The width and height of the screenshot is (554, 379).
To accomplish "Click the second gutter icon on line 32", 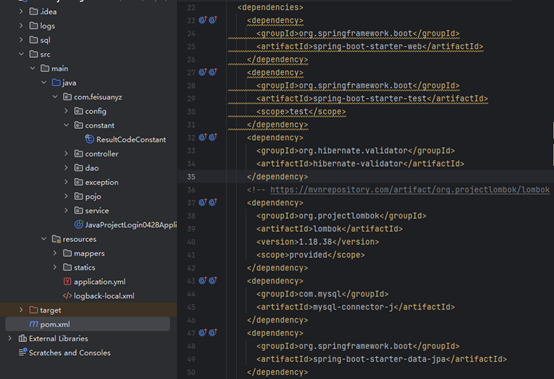I will (x=213, y=137).
